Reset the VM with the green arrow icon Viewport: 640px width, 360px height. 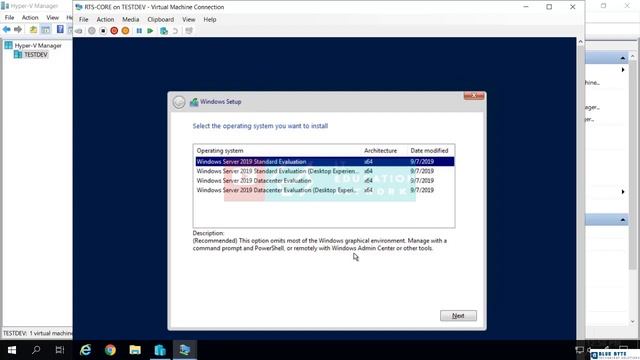click(150, 31)
